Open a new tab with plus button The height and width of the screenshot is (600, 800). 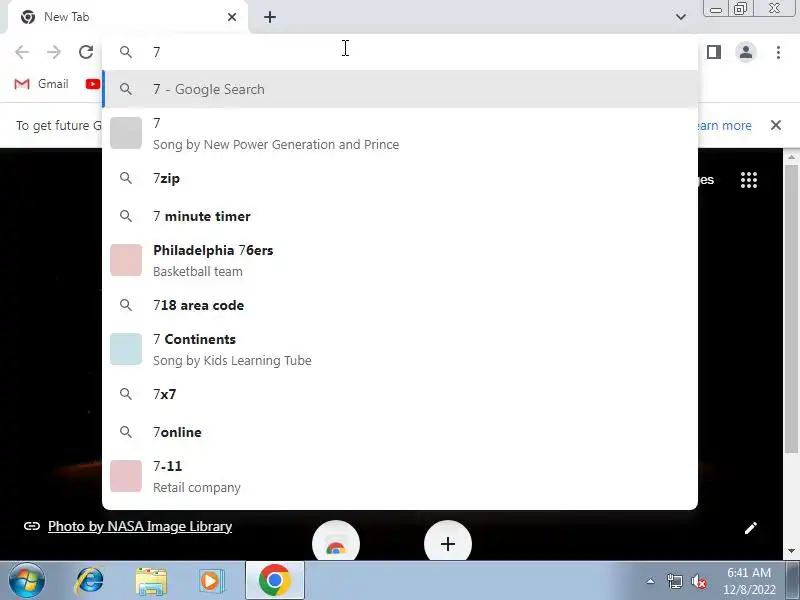click(270, 17)
